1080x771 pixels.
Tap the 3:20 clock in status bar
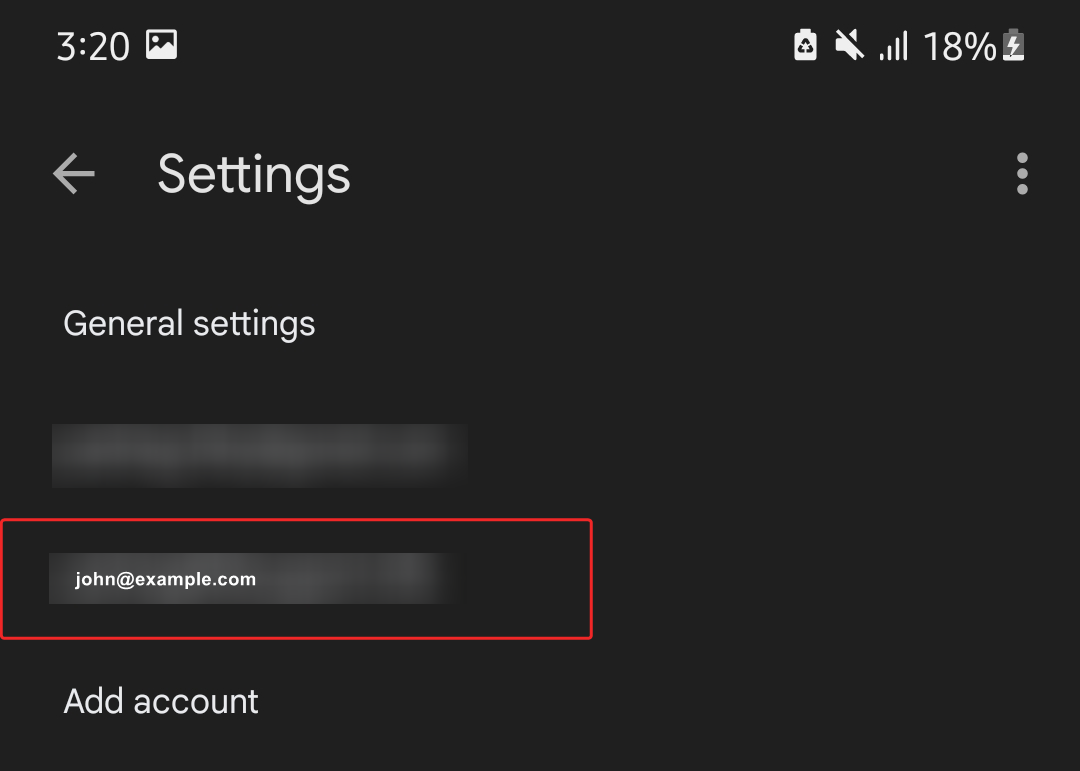pos(93,46)
